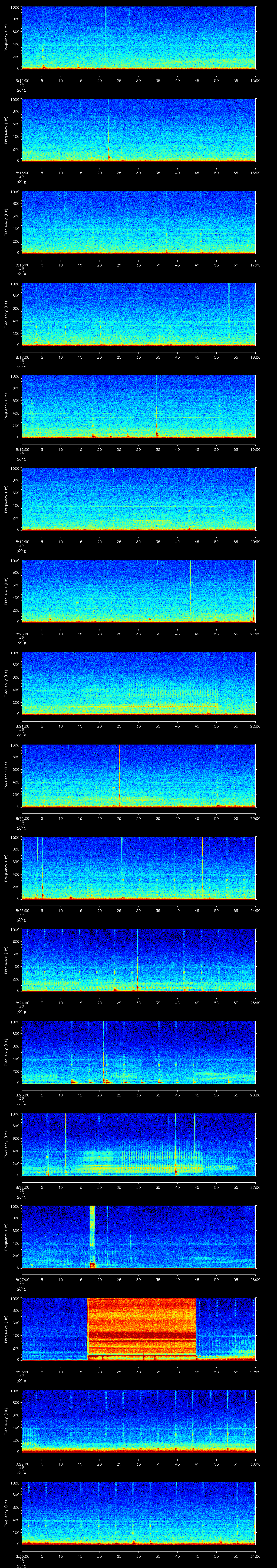Click the '8:21:00' time label
Screen dimensions: 277x1568
pos(22,726)
